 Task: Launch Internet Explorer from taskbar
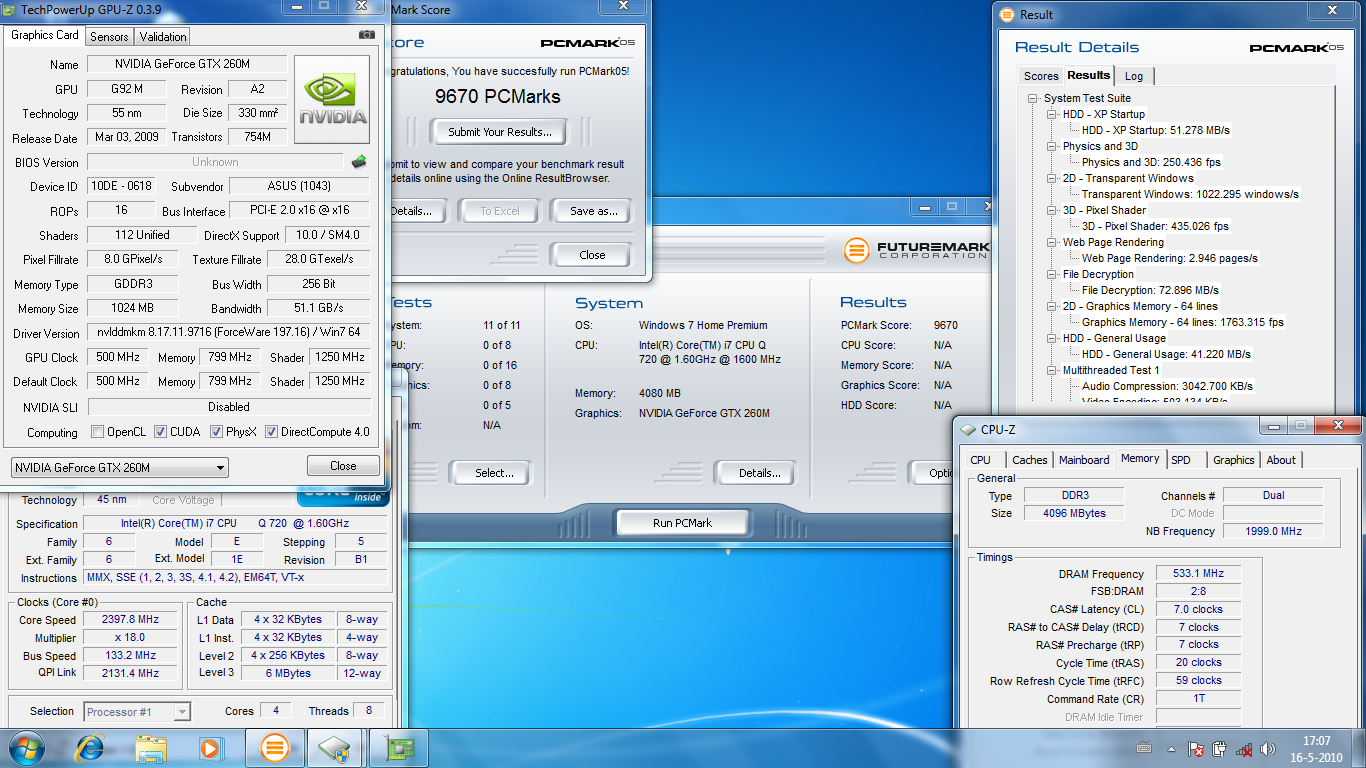90,747
